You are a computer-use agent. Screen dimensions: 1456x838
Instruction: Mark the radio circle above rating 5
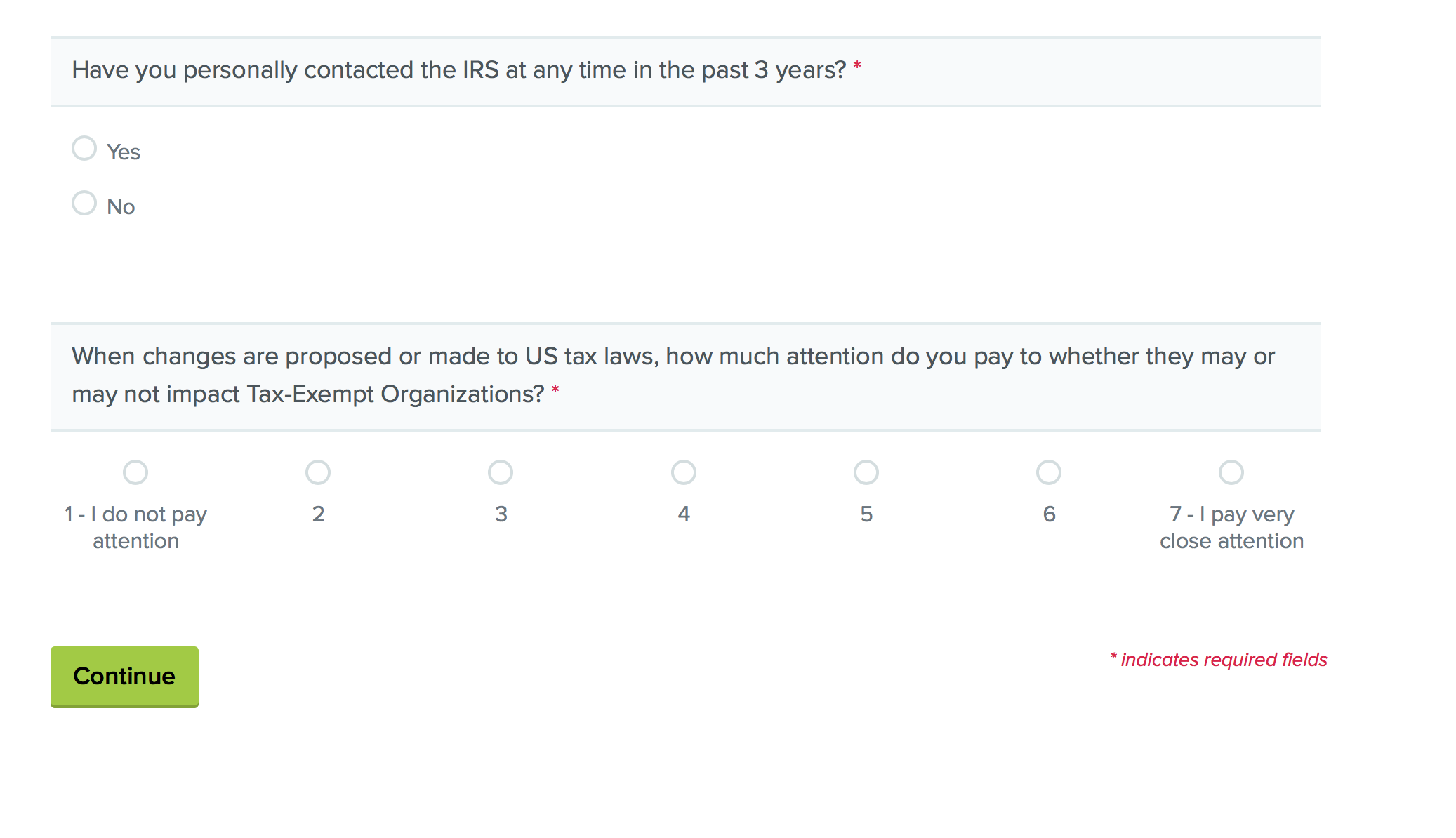click(x=866, y=472)
